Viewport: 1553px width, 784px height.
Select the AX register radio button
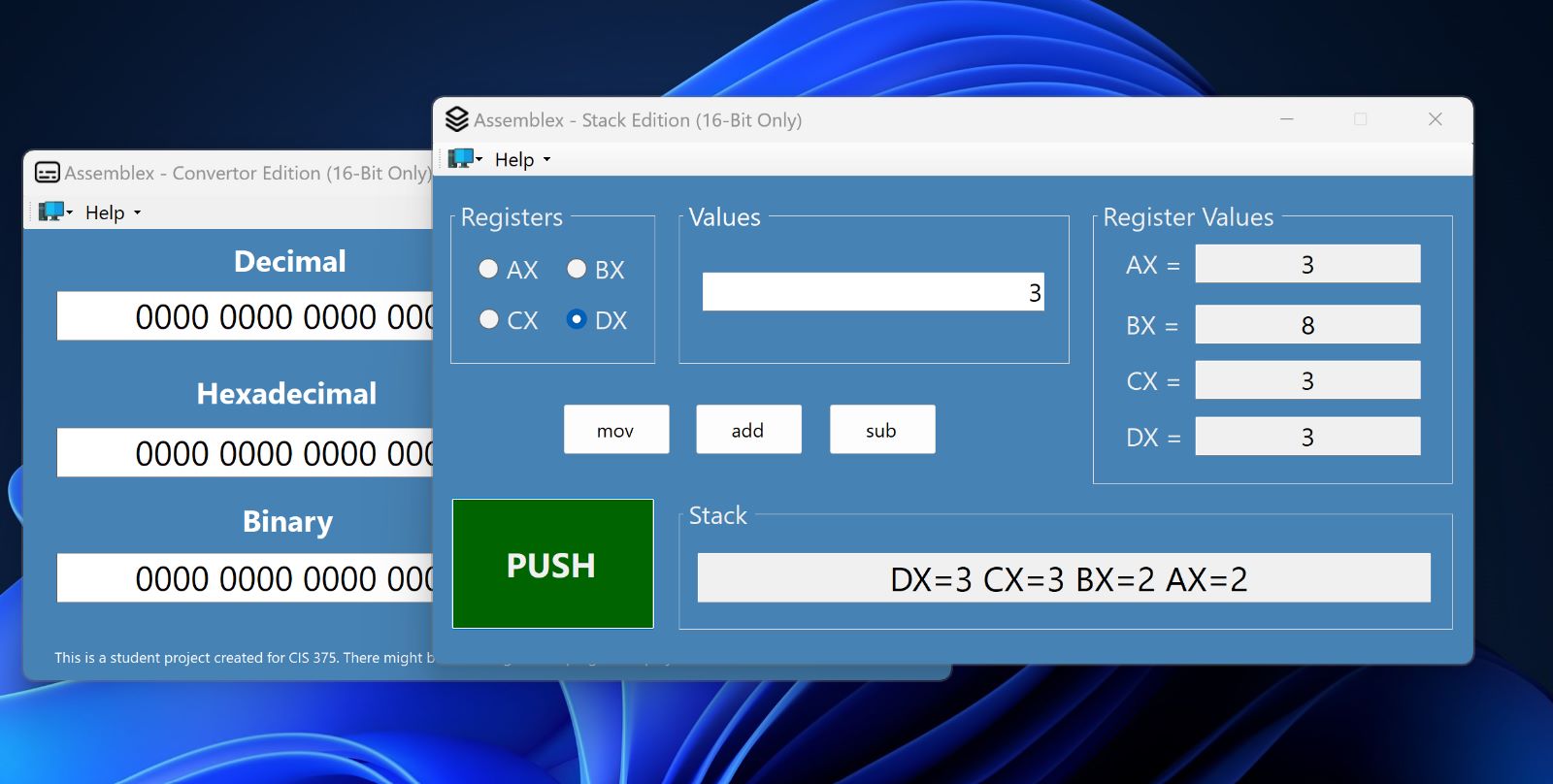point(488,269)
